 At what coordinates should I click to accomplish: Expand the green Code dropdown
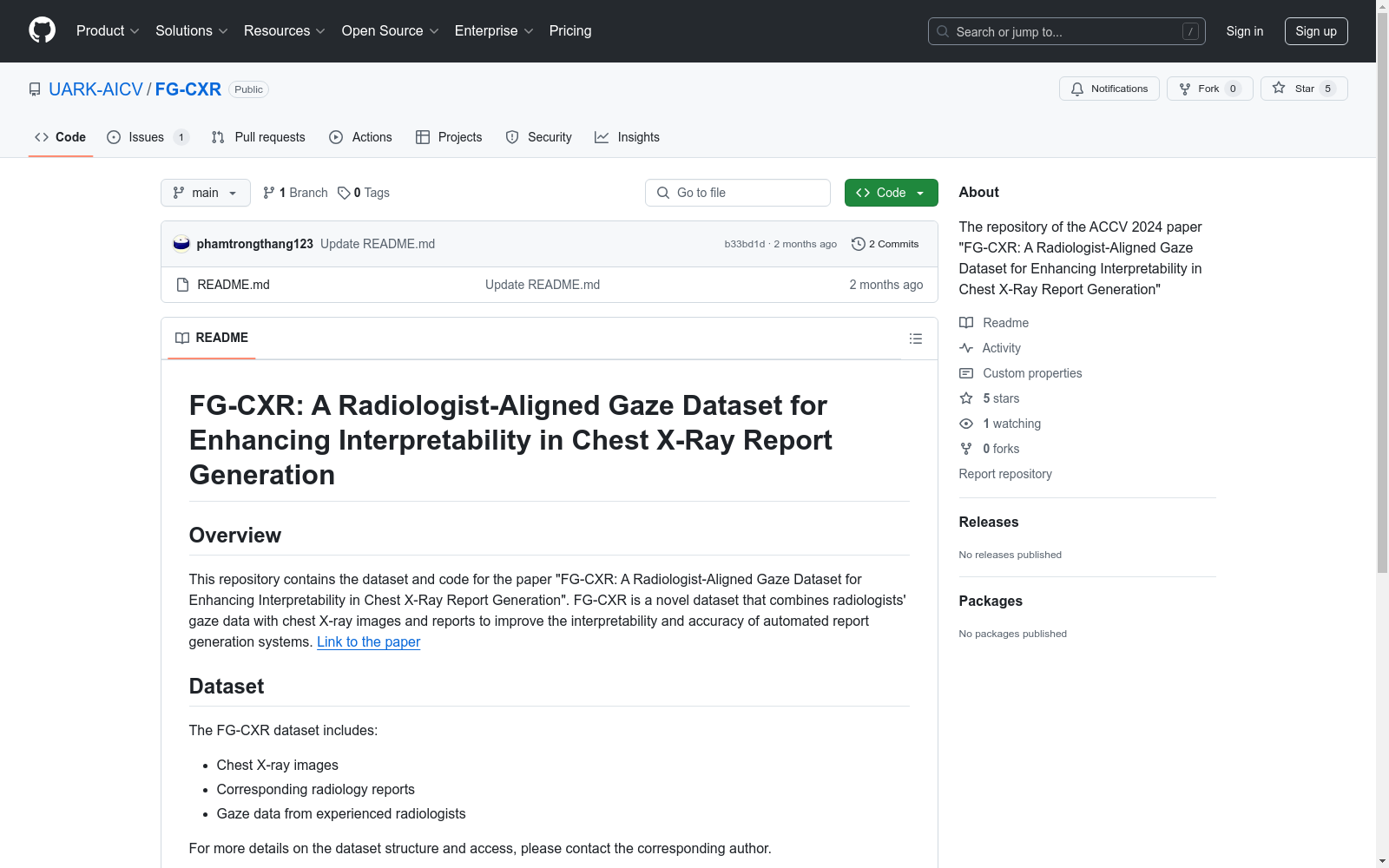[x=891, y=193]
